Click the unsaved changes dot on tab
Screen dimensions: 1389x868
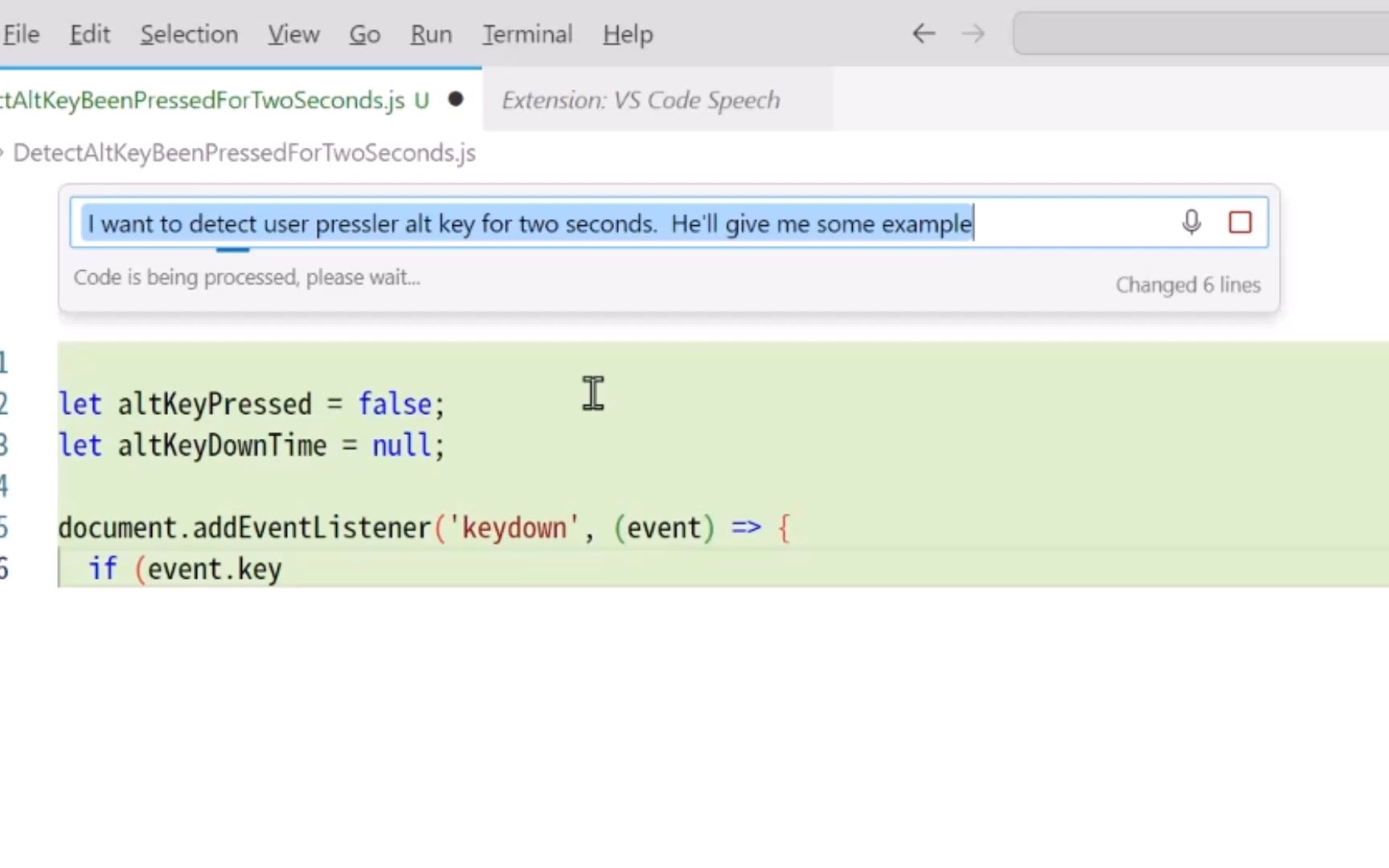(456, 100)
